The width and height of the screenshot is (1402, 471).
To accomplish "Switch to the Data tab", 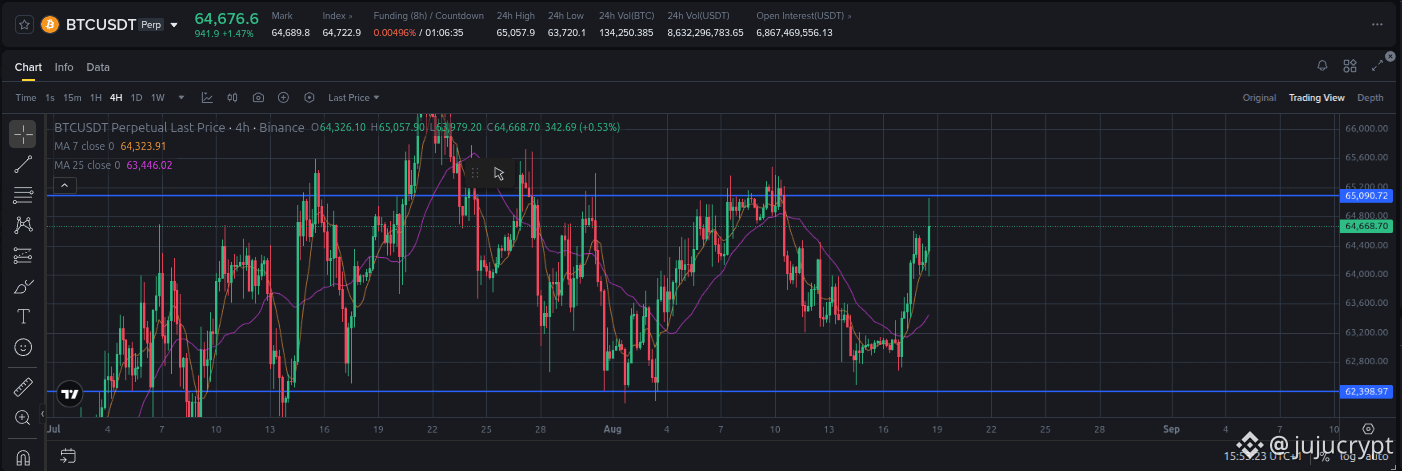I will [98, 67].
